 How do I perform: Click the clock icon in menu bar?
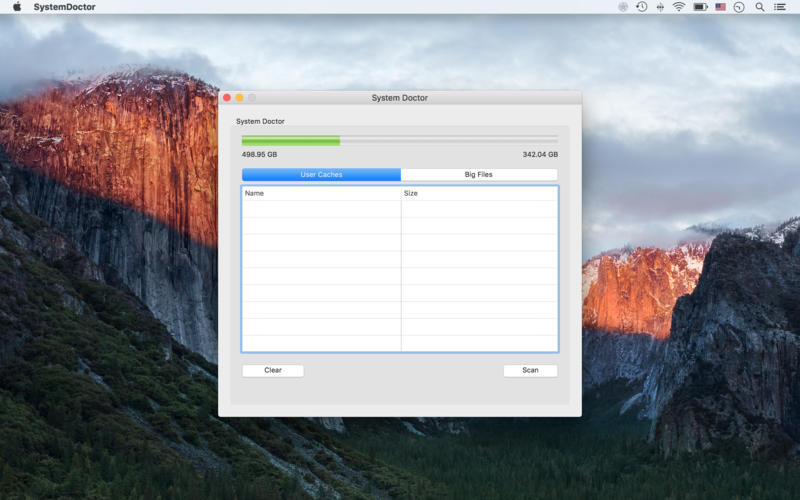(739, 7)
